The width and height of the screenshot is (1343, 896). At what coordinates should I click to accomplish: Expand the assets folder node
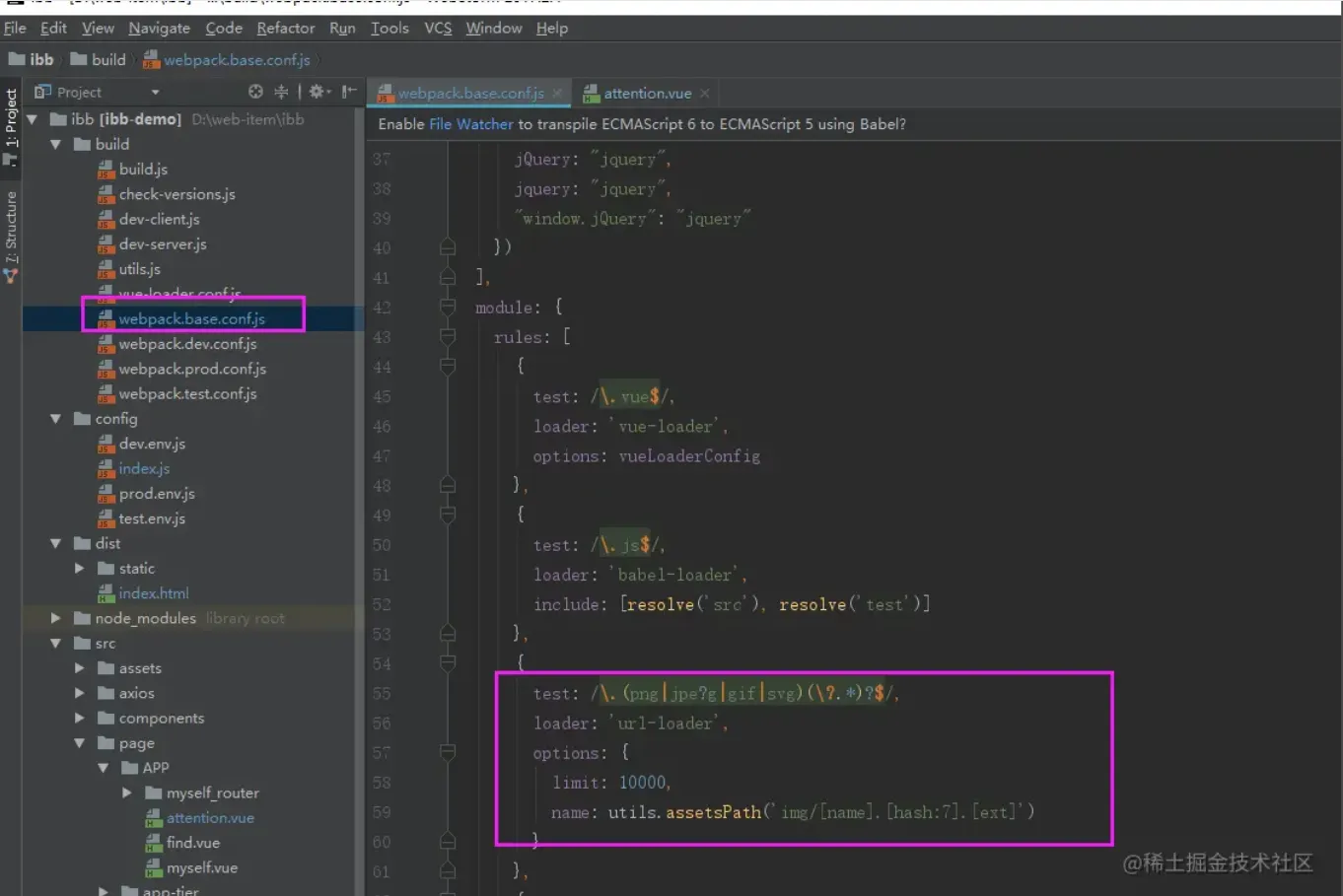(80, 668)
